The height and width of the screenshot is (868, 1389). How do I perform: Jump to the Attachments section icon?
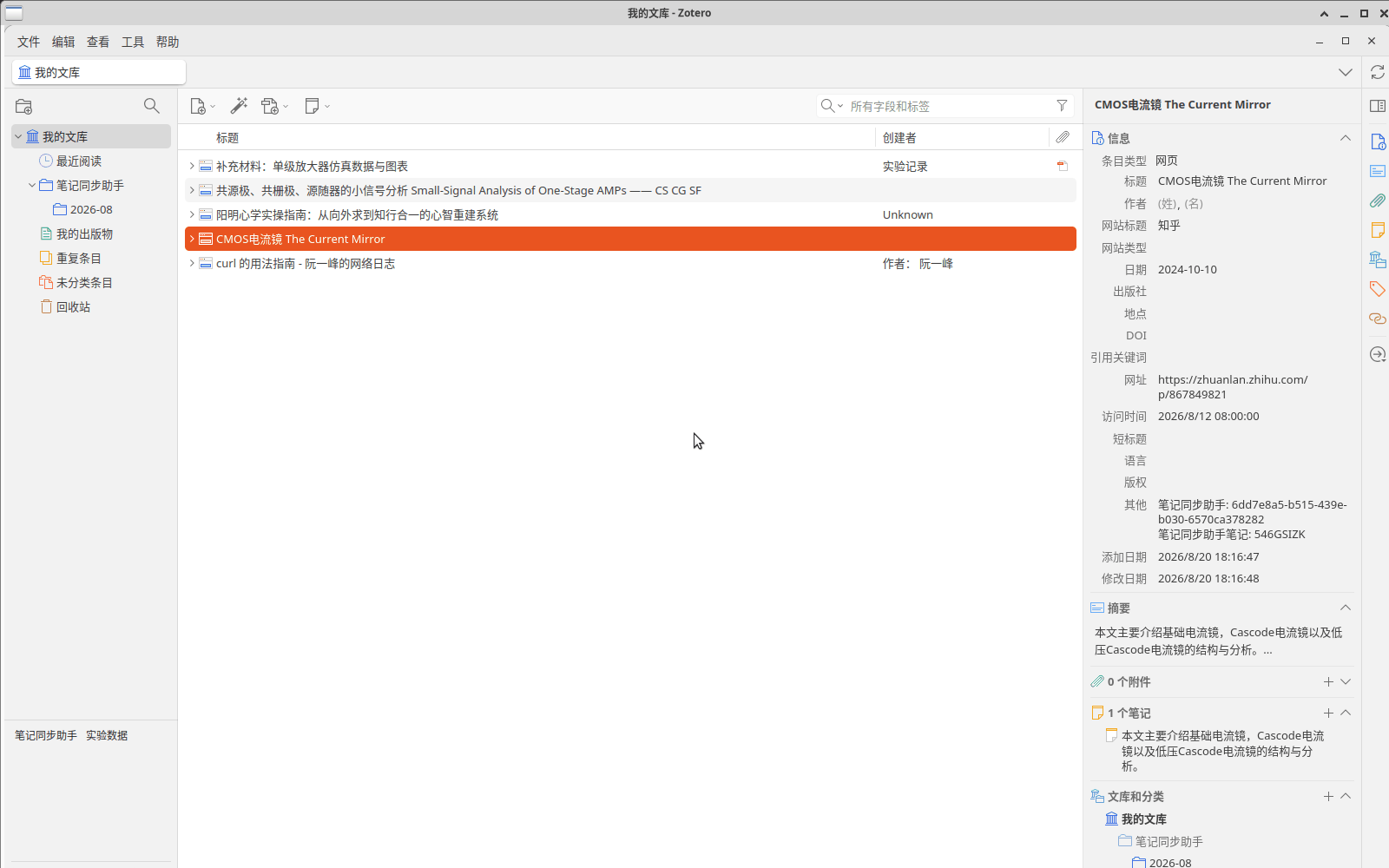[x=1377, y=201]
